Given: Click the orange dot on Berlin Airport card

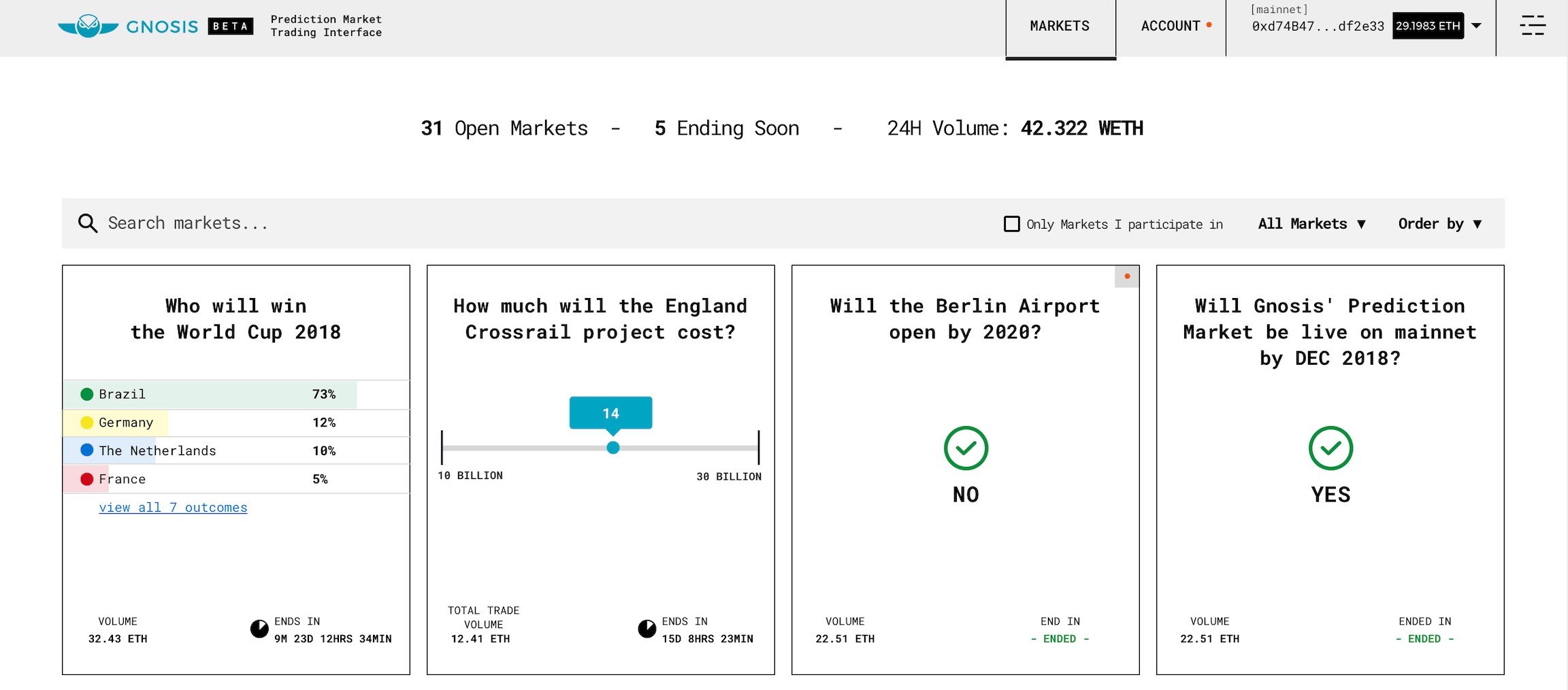Looking at the screenshot, I should pos(1127,276).
